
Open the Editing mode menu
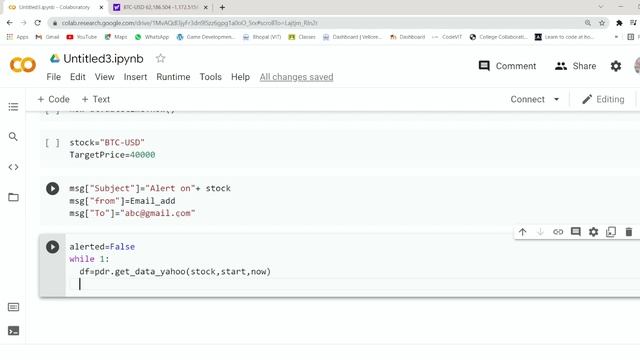603,99
